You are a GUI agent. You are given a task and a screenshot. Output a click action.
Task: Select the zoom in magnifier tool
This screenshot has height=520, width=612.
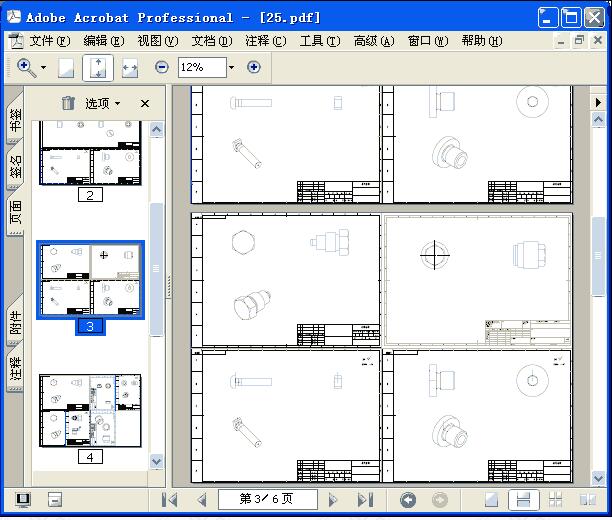click(26, 67)
